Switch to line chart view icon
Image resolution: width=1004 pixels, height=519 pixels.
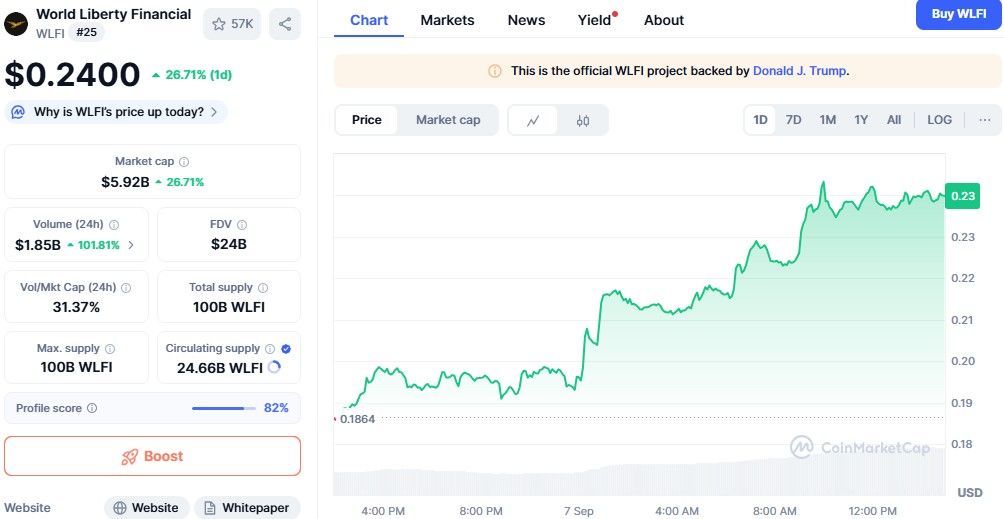pos(533,120)
